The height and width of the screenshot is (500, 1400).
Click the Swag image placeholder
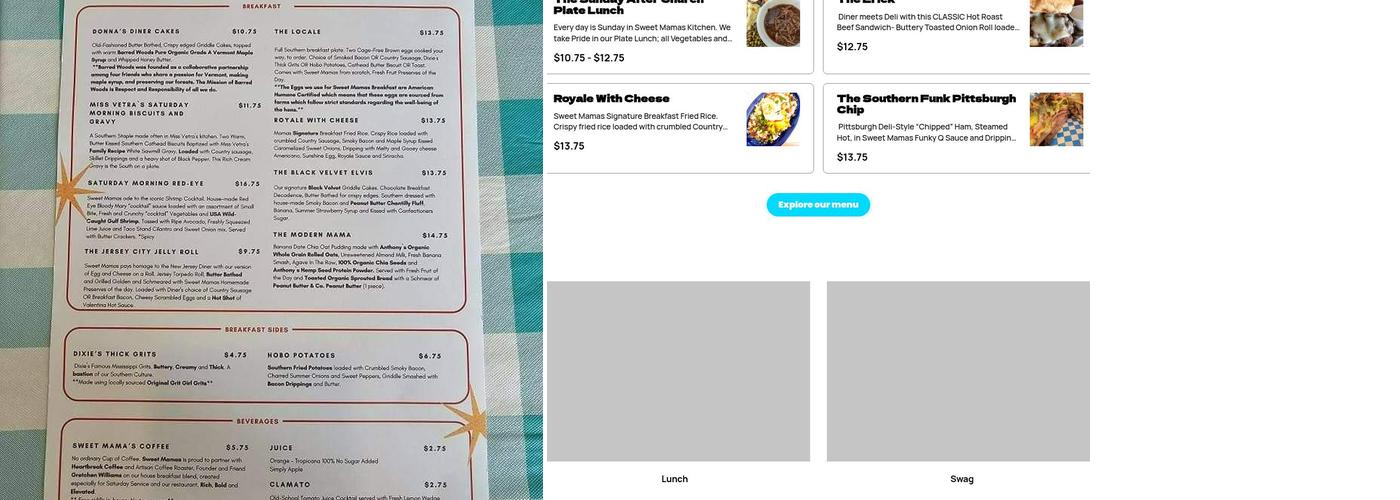pyautogui.click(x=958, y=371)
